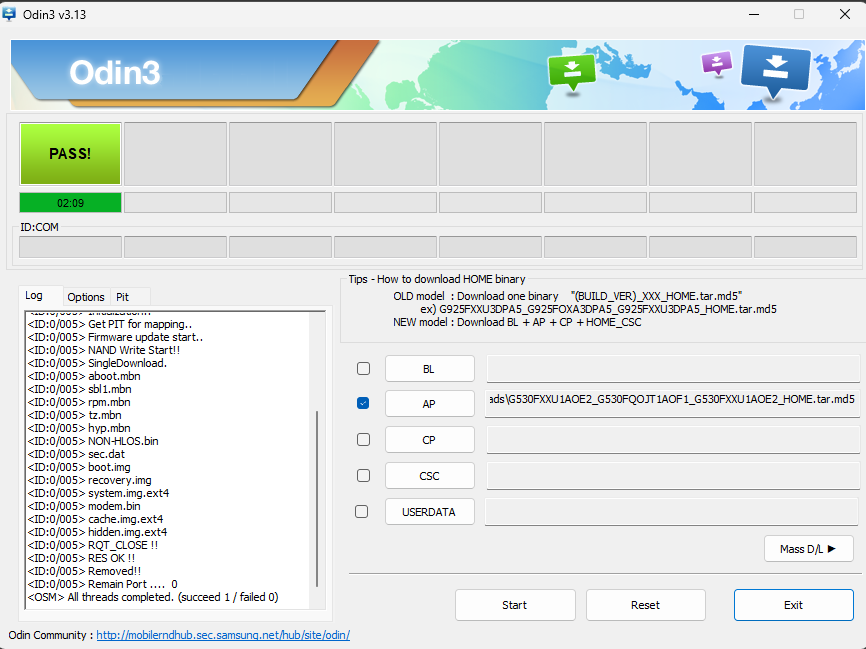The height and width of the screenshot is (649, 866).
Task: Tick the USERDATA checkbox
Action: (x=362, y=511)
